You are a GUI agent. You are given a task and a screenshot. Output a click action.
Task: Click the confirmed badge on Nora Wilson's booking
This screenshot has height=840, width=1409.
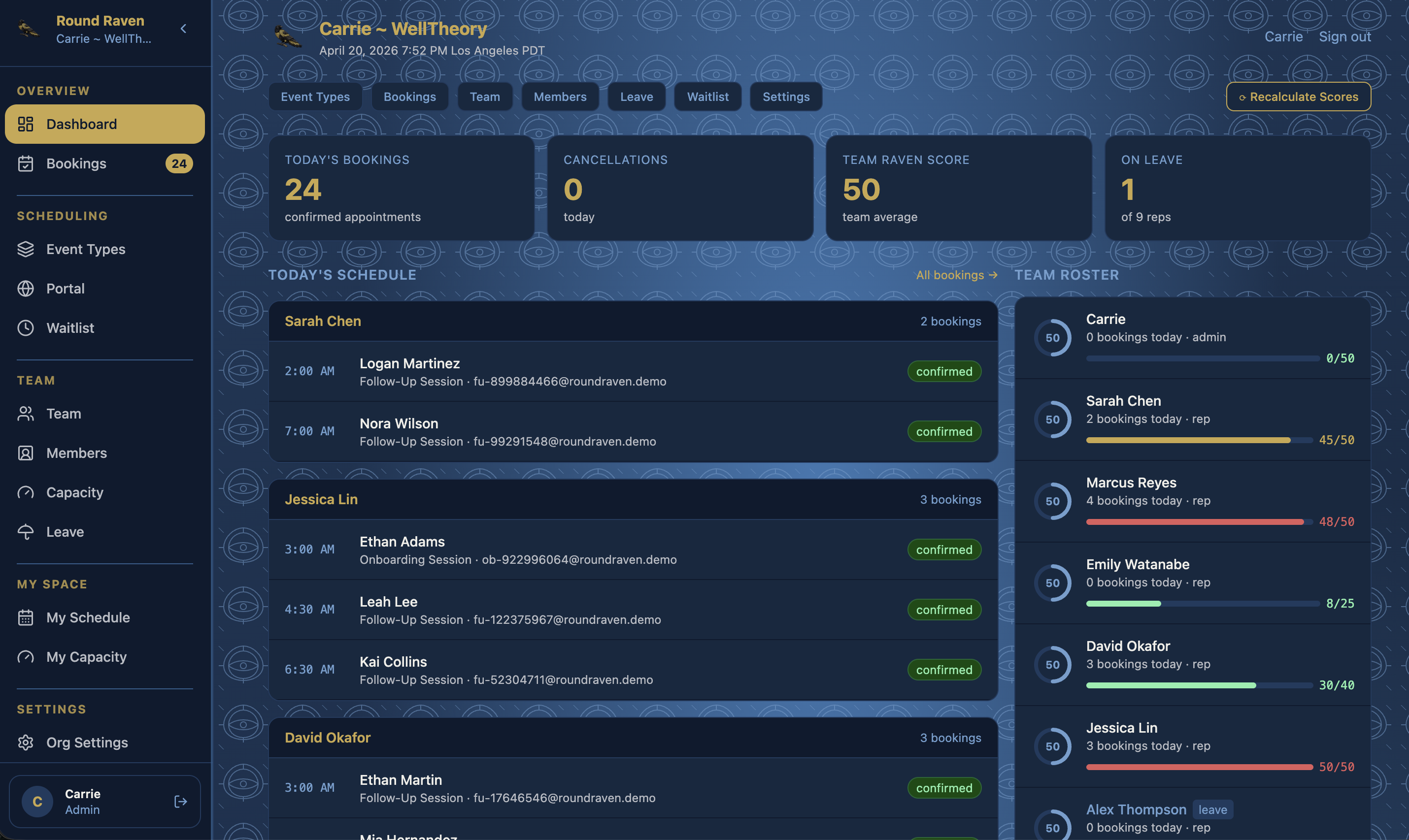tap(944, 431)
